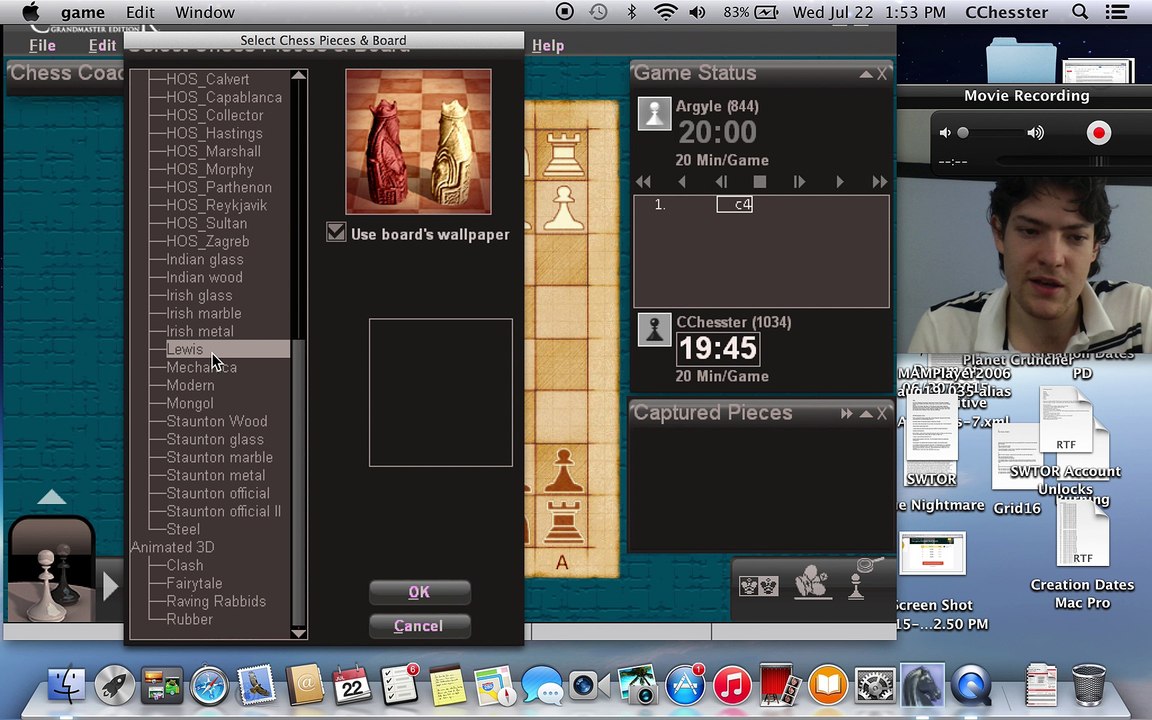Viewport: 1152px width, 720px height.
Task: Click OK in Select Chess Pieces dialog
Action: [420, 592]
